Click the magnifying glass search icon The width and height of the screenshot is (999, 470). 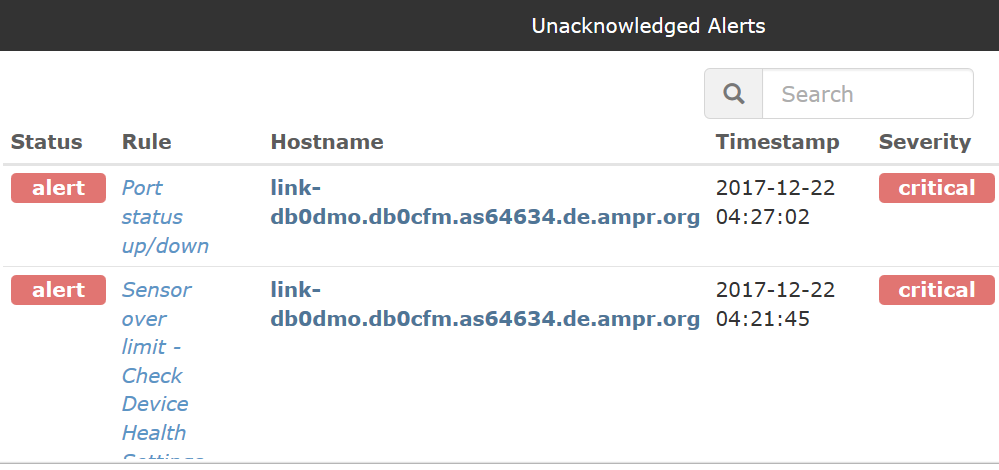[x=733, y=94]
